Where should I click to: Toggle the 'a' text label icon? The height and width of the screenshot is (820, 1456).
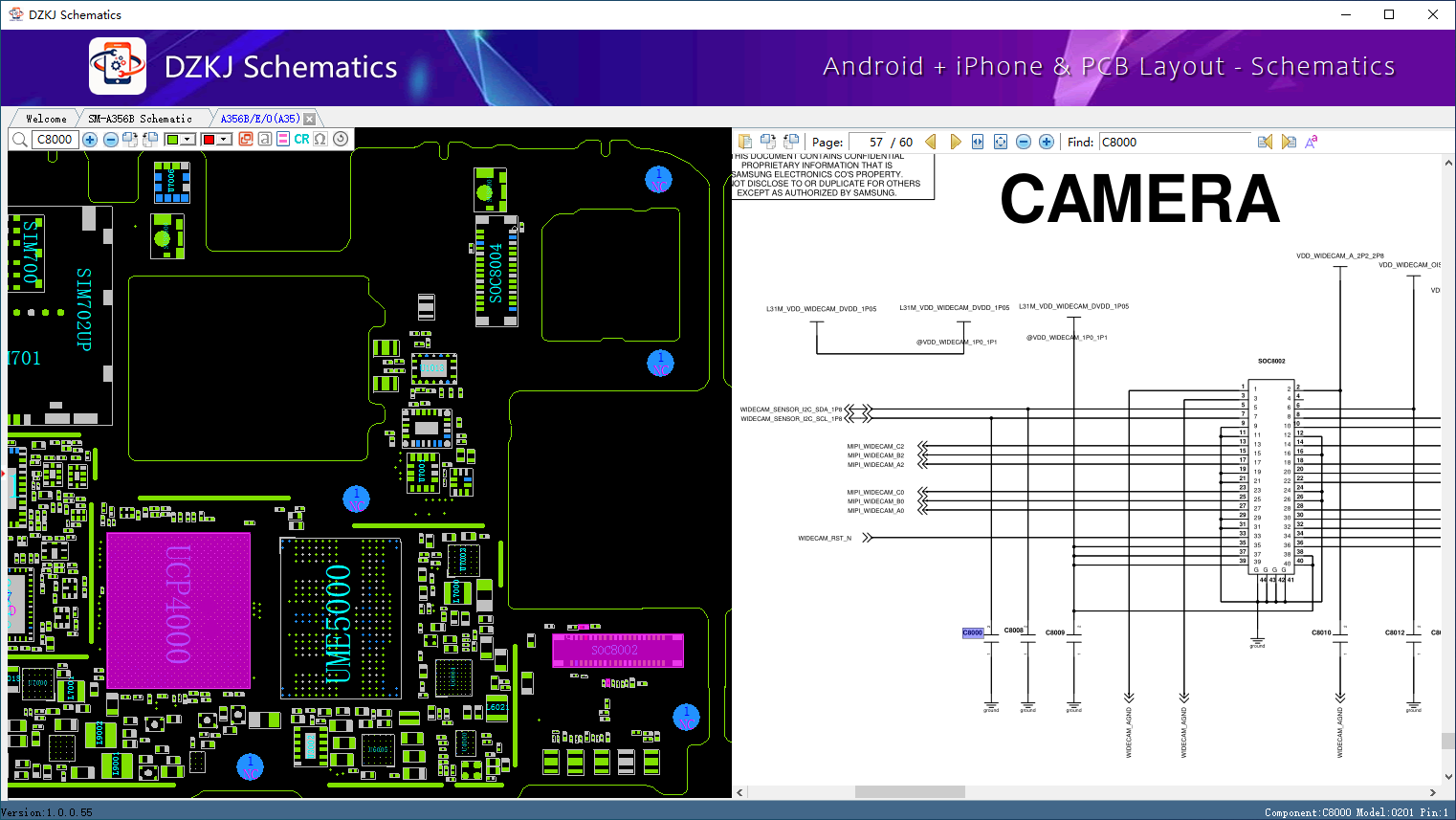[x=264, y=140]
